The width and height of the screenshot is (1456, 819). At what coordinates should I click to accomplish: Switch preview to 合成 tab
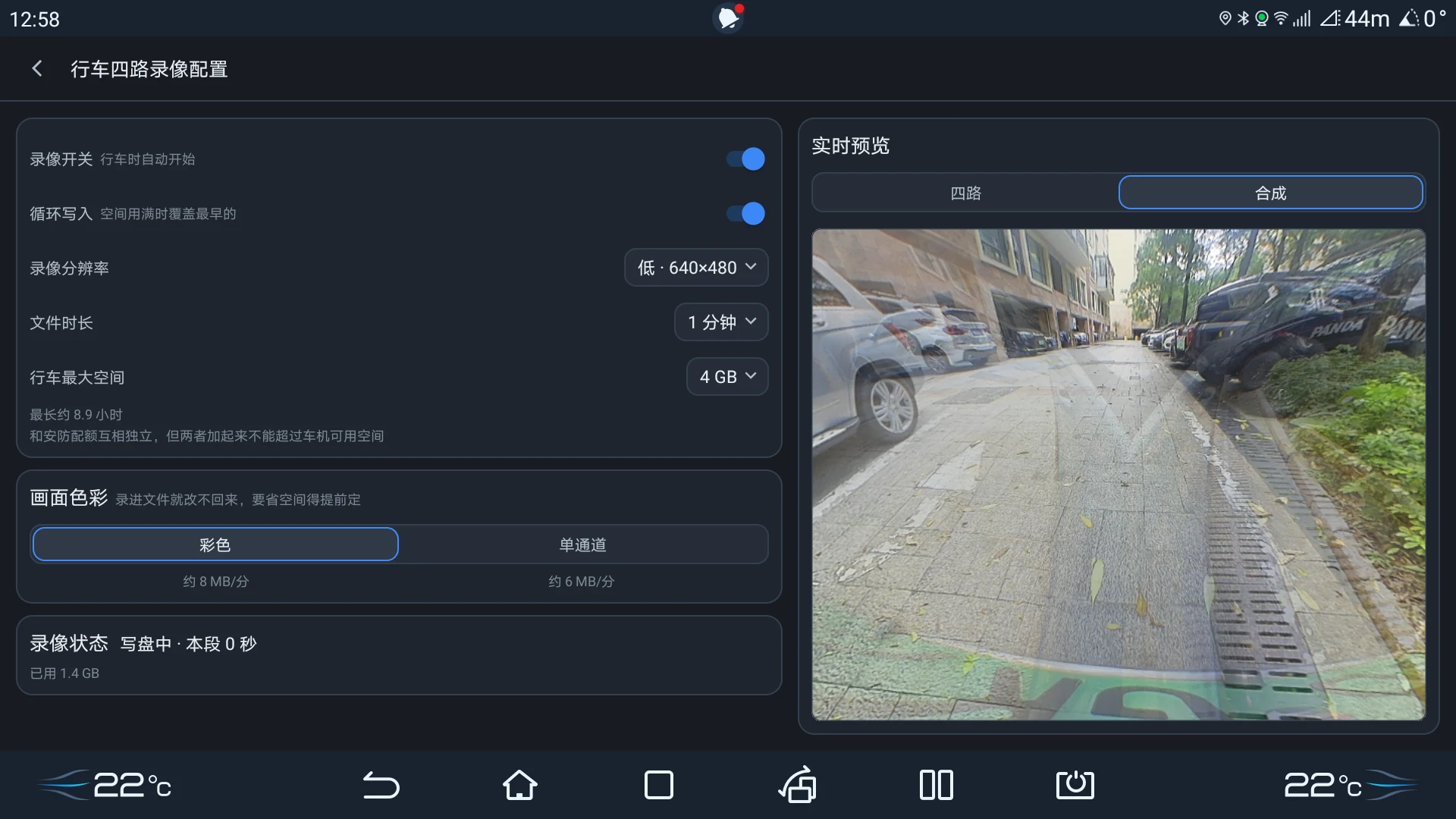1271,193
